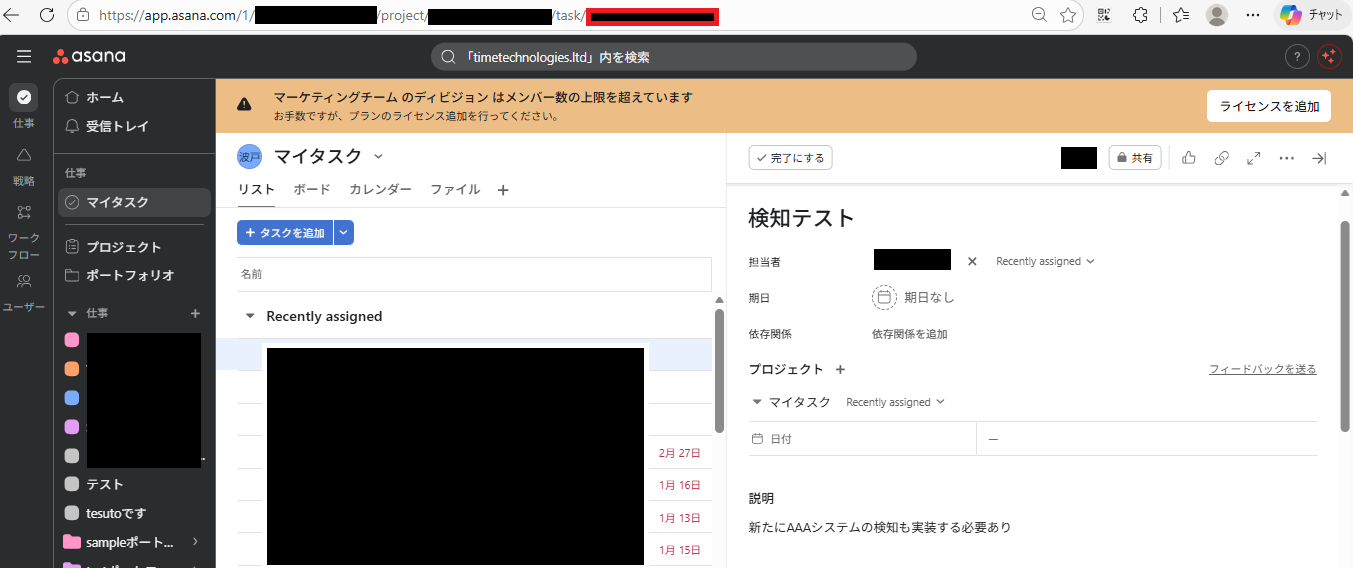Mark task complete with 完了にする button
Screen dimensions: 1353x568
[x=790, y=158]
